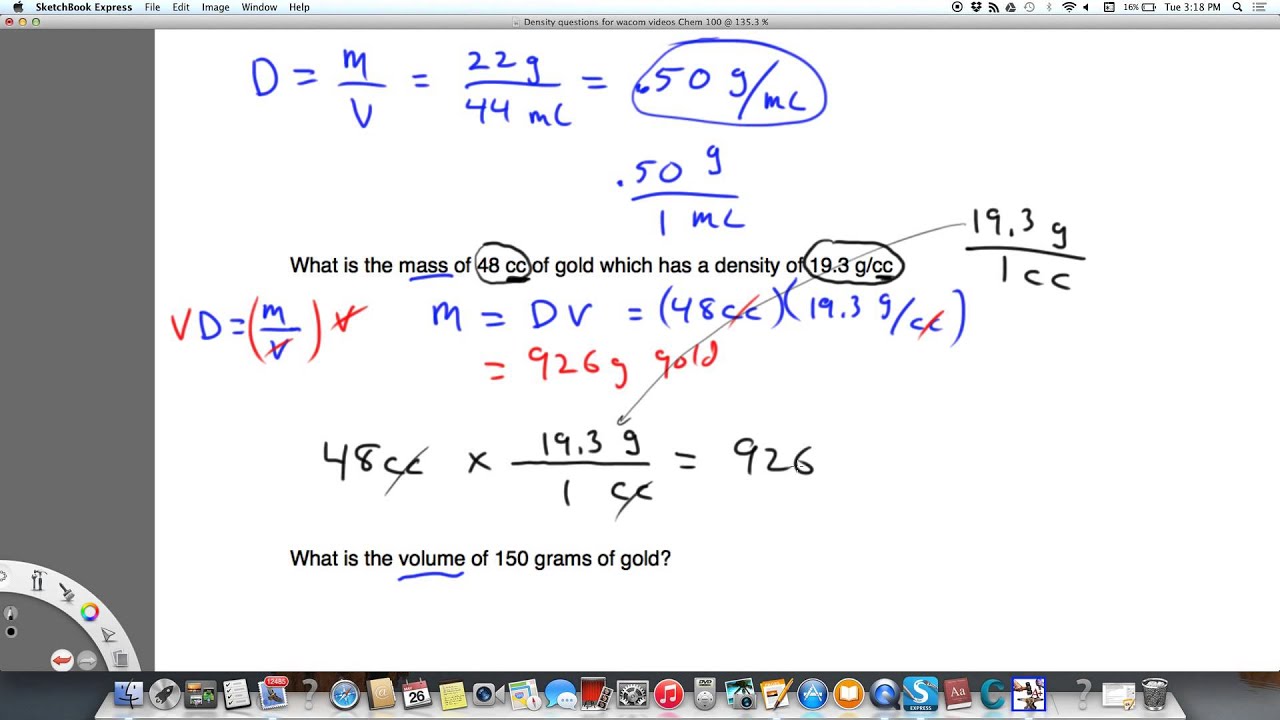Click the gray Redo arrow

(x=87, y=660)
